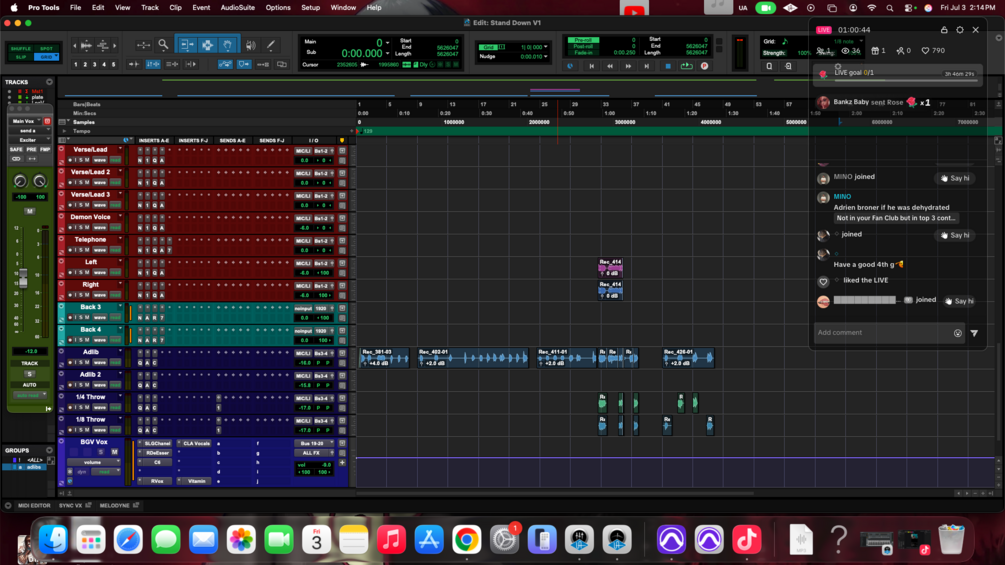Click the Go to End transport button

[647, 66]
